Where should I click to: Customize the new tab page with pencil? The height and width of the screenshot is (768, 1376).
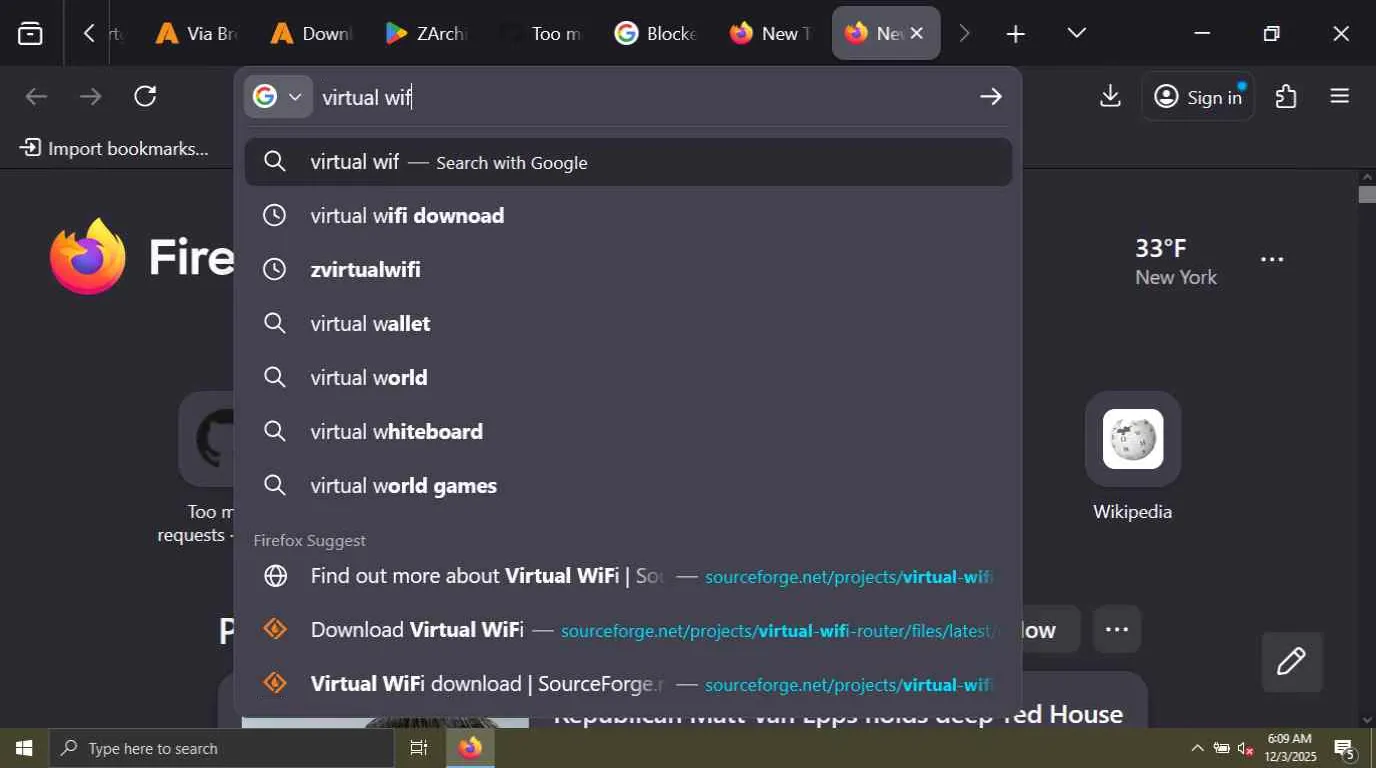1291,661
